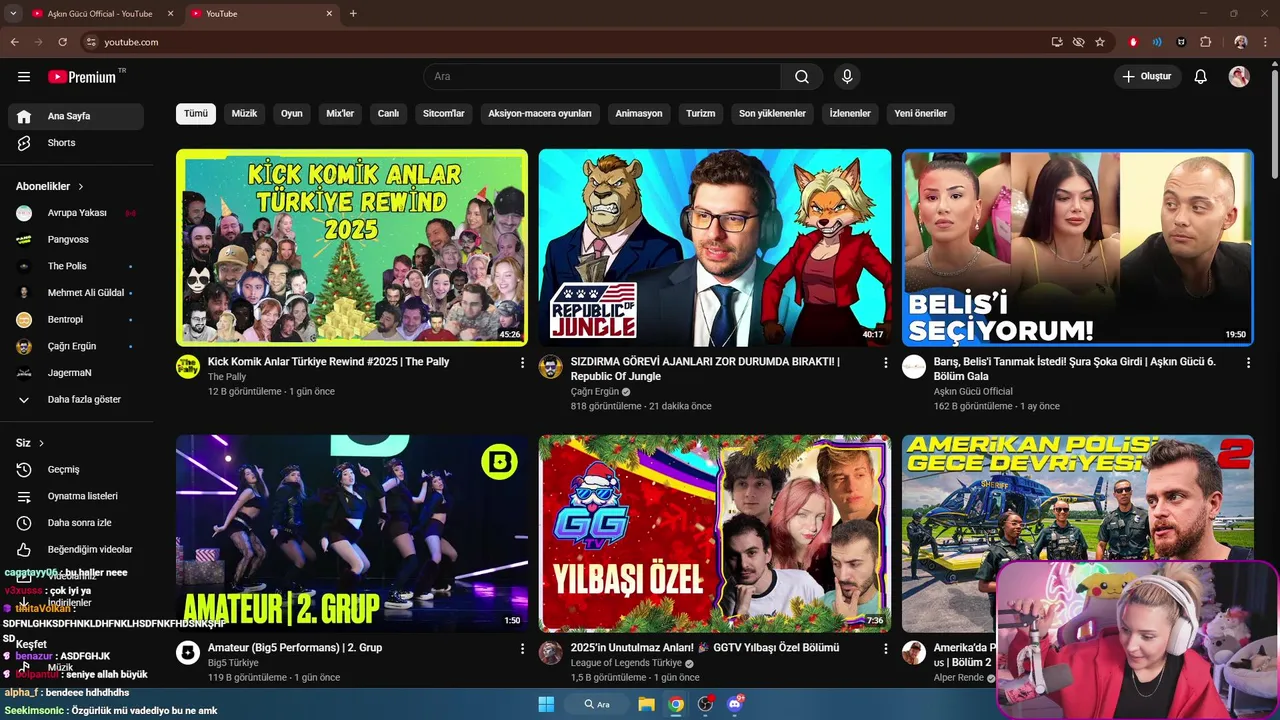Select the Animasyon filter chip

(x=639, y=113)
